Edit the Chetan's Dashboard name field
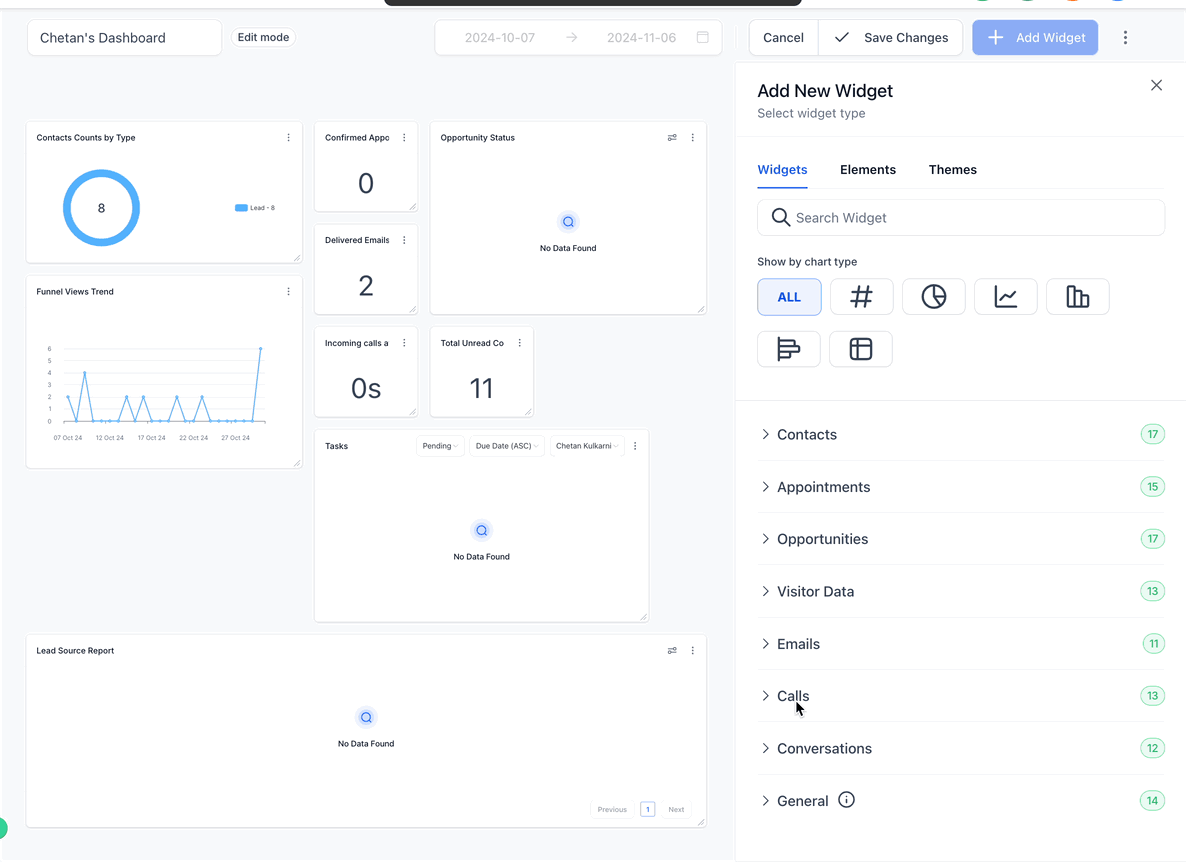Viewport: 1186px width, 862px height. click(x=125, y=38)
